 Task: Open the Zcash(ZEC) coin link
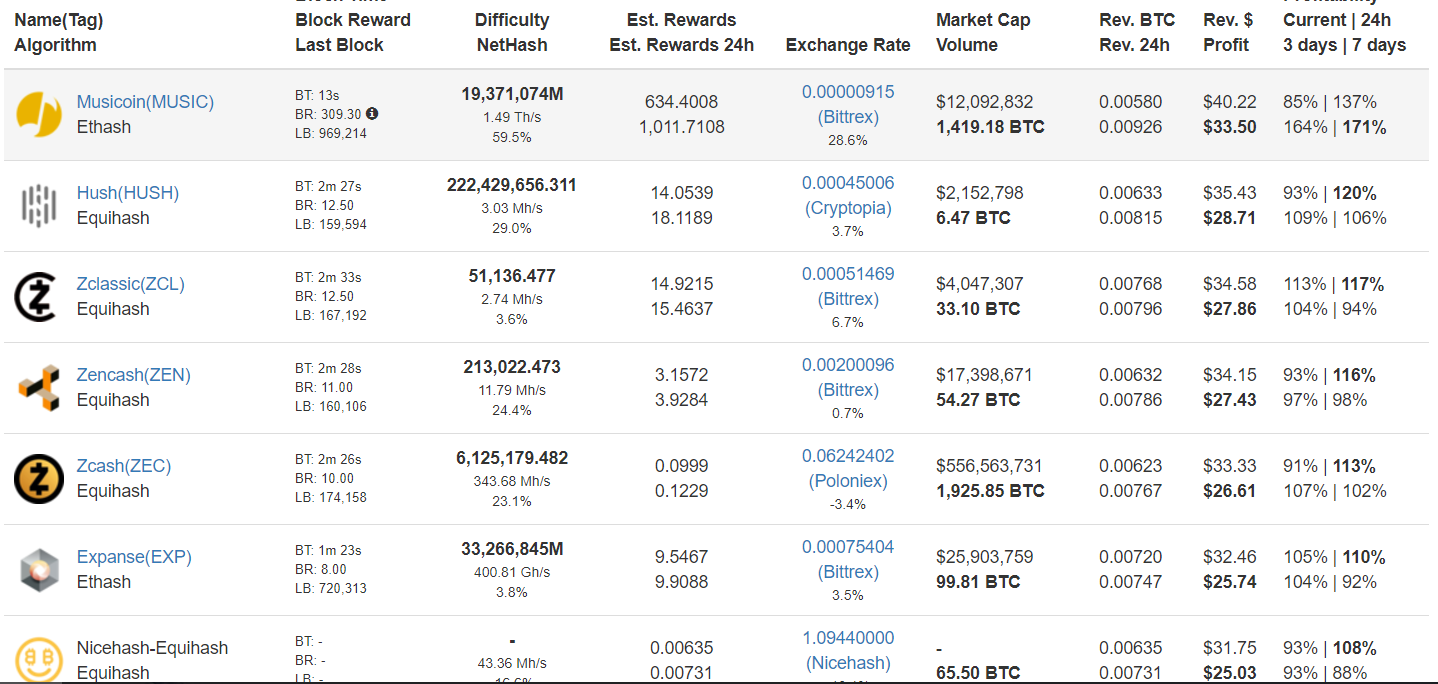pos(124,466)
